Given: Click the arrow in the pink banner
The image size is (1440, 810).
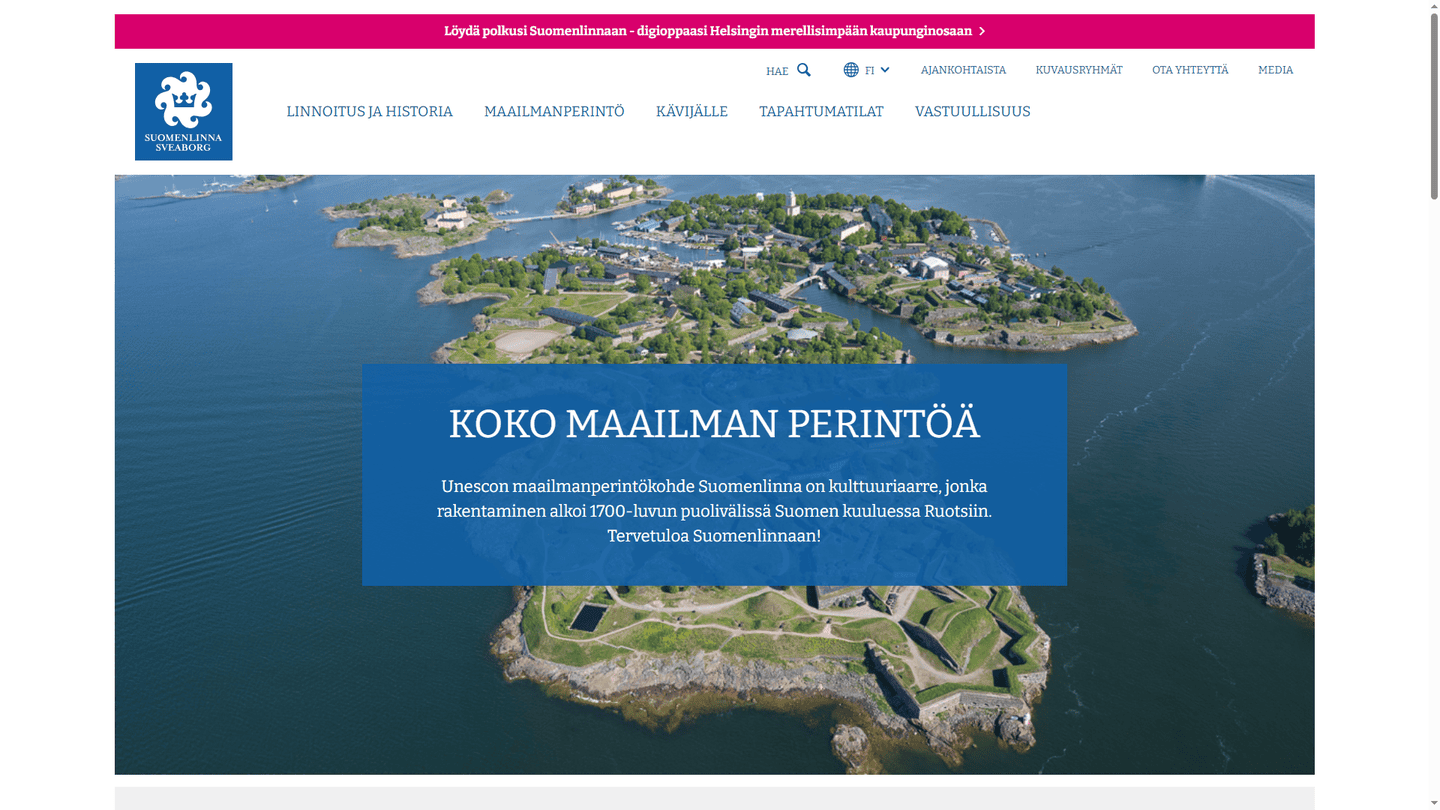Looking at the screenshot, I should [982, 31].
